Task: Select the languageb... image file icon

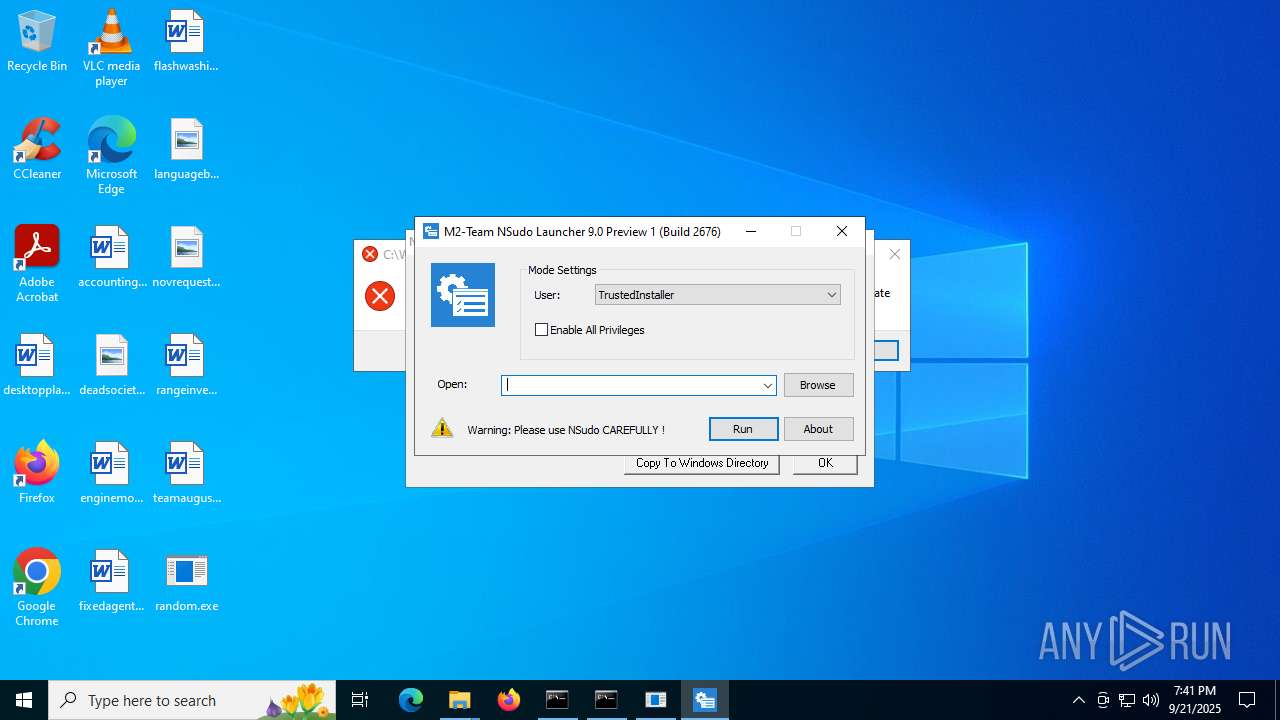Action: [x=186, y=150]
